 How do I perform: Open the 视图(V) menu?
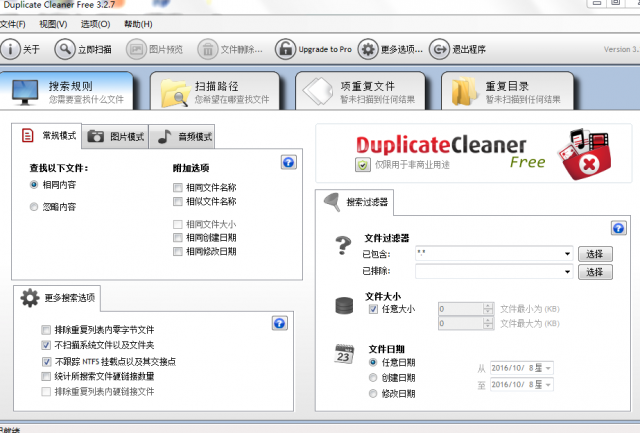click(53, 24)
